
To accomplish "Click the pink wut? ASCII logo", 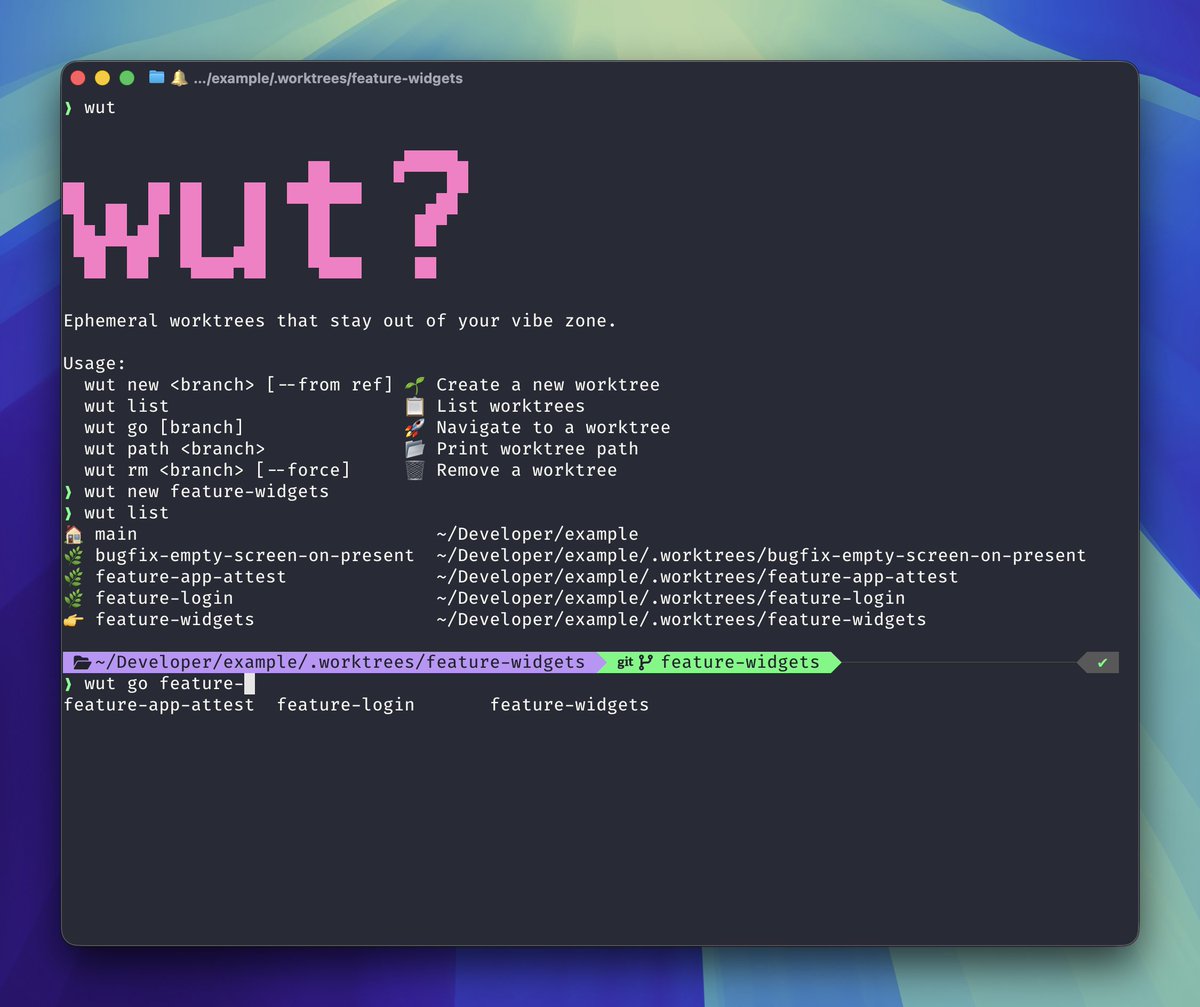I will click(x=266, y=215).
